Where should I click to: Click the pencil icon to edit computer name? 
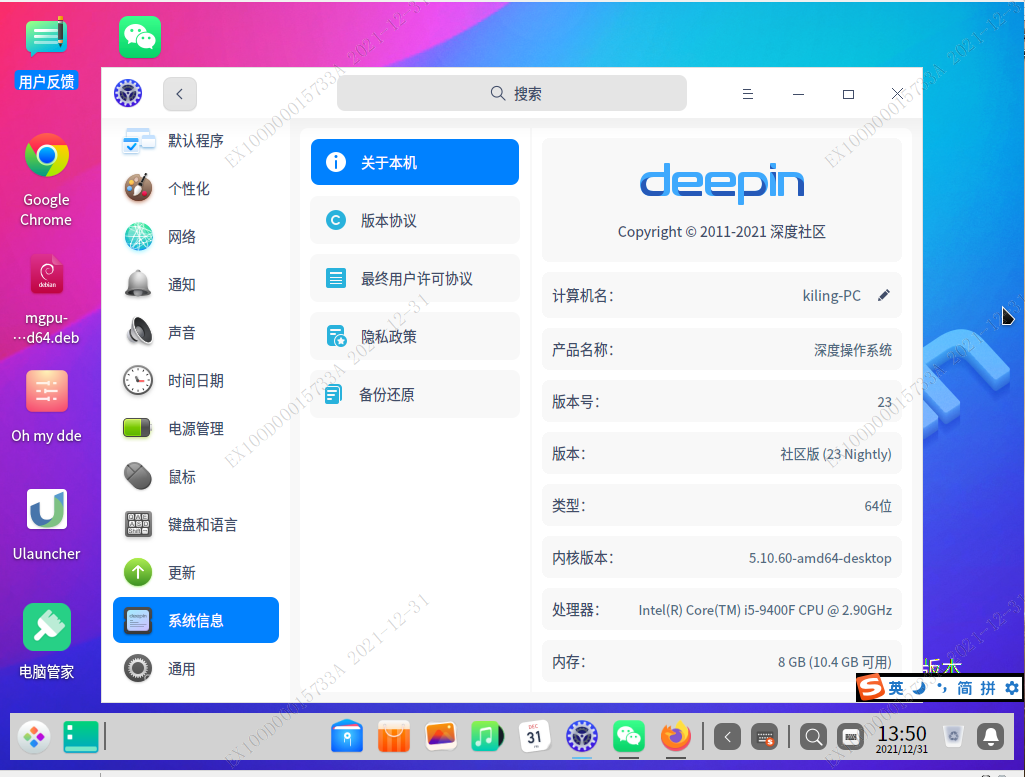[884, 294]
